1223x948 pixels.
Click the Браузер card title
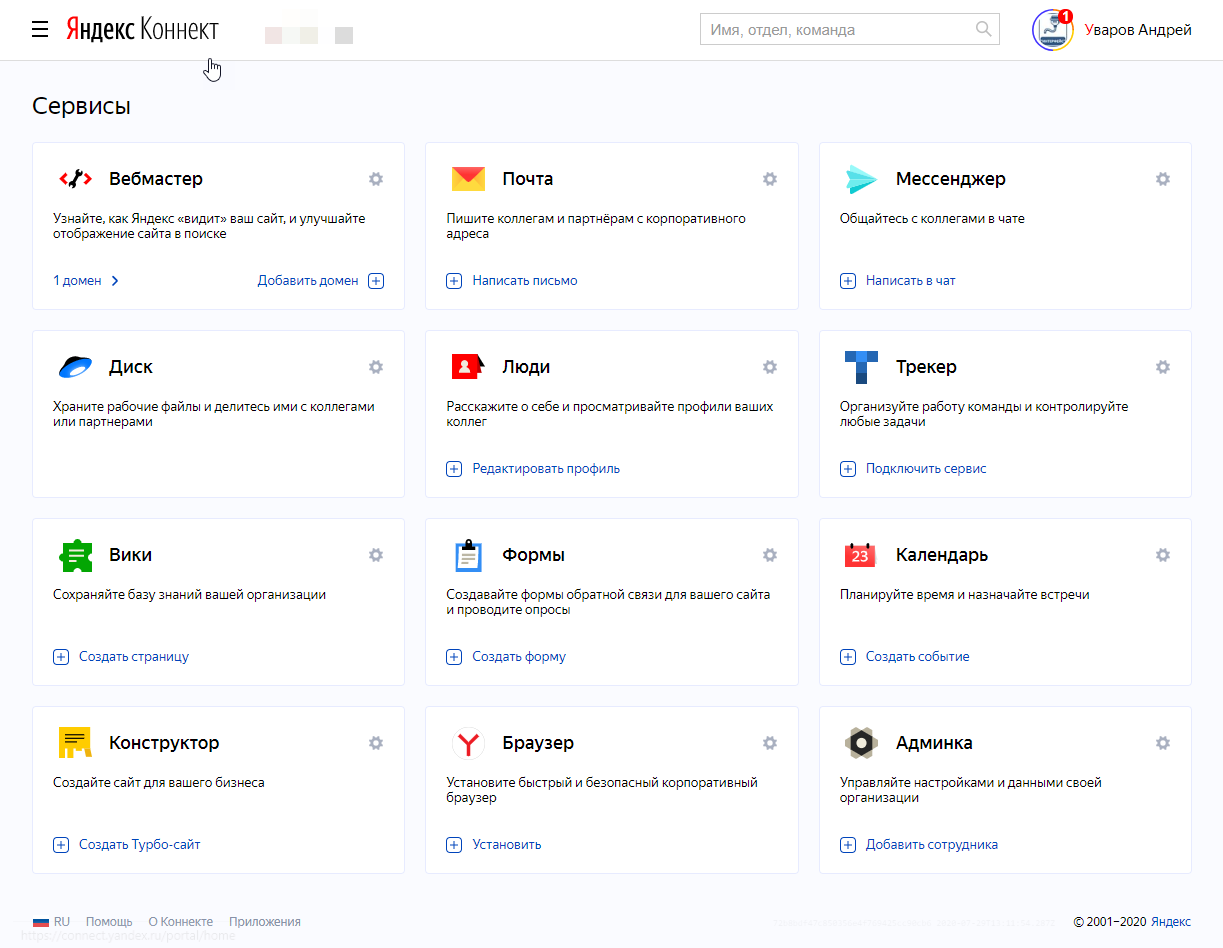(538, 743)
